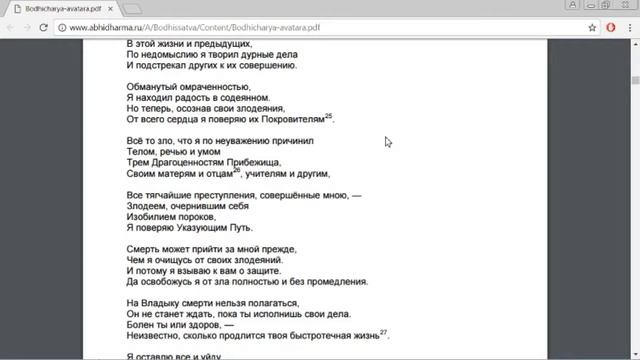This screenshot has height=360, width=640.
Task: Click footnote 27 after быстротечная жизнь
Action: [x=383, y=333]
